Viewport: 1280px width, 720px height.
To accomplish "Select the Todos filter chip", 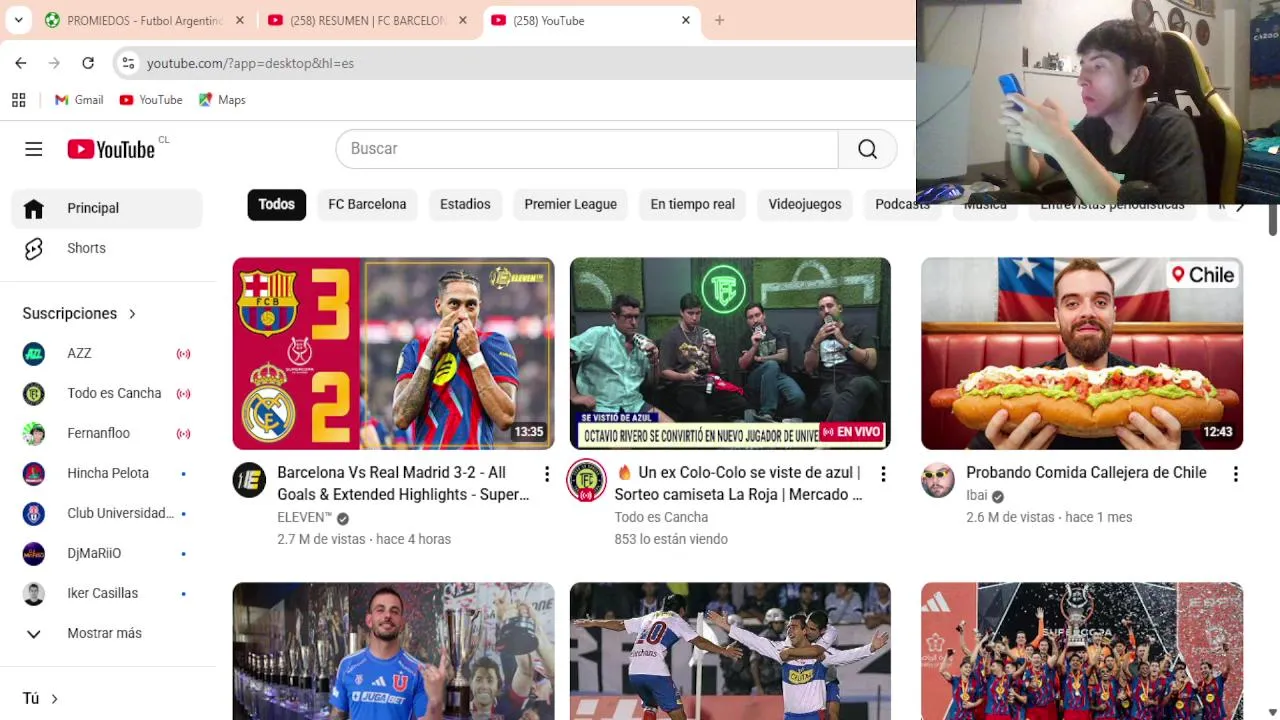I will (x=276, y=204).
